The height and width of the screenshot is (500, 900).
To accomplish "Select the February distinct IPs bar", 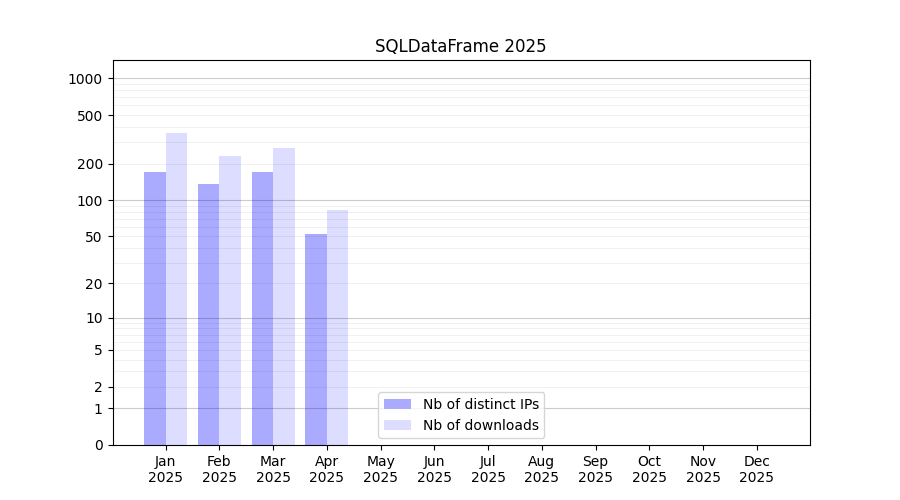I will (x=208, y=315).
